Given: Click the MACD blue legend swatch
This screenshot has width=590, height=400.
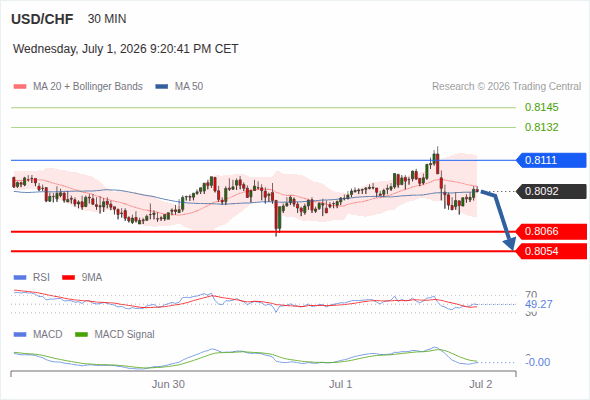Looking at the screenshot, I should [x=20, y=335].
